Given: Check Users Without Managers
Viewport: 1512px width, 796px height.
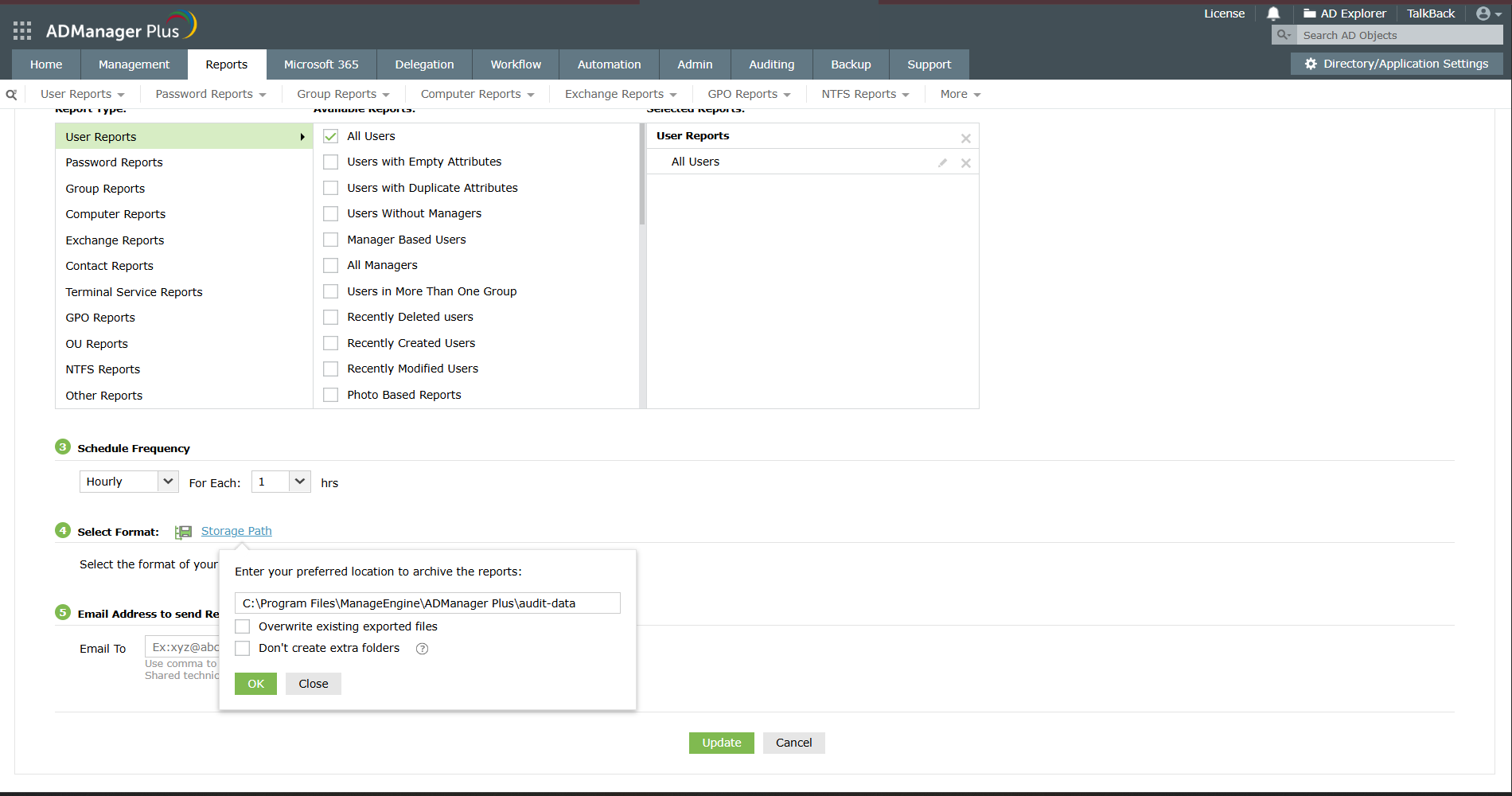Looking at the screenshot, I should (331, 213).
